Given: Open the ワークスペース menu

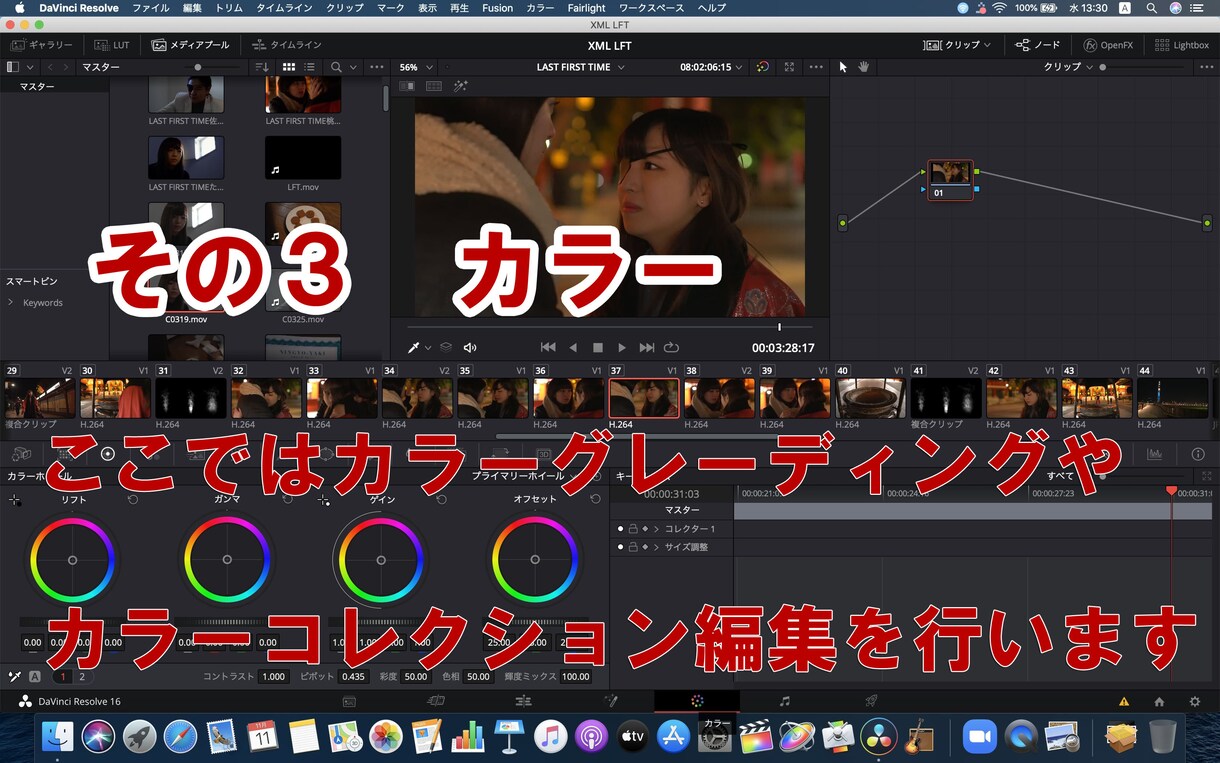Looking at the screenshot, I should point(650,8).
